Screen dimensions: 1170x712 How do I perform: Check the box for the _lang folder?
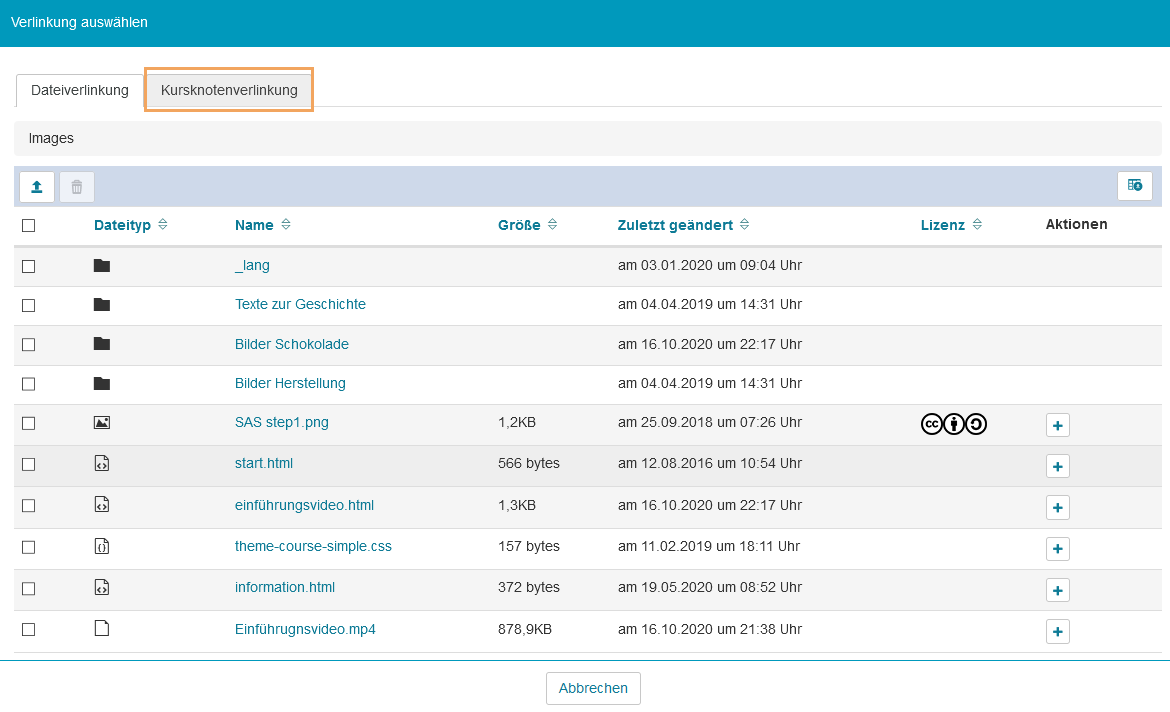(x=29, y=266)
